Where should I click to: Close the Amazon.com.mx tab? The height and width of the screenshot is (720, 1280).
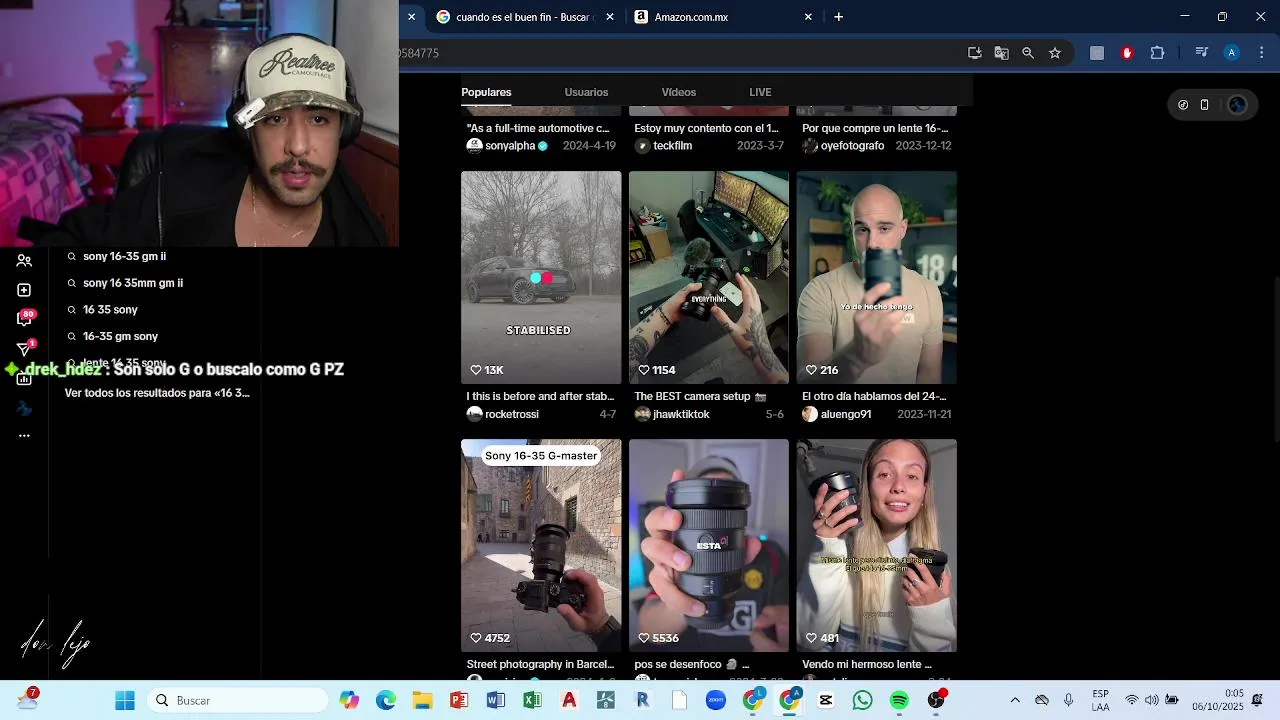tap(808, 17)
